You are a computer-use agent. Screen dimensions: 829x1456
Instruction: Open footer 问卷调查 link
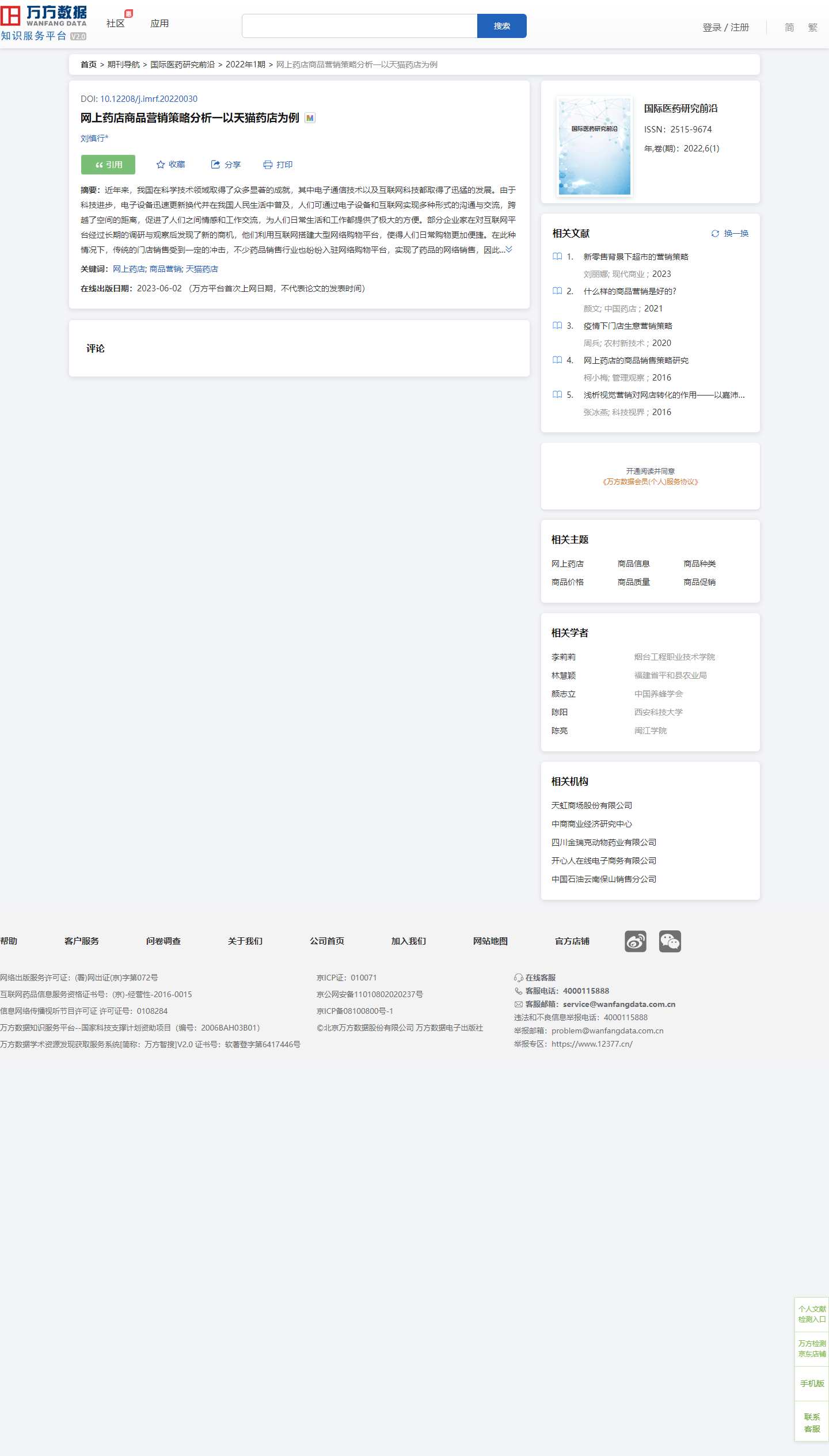point(163,941)
